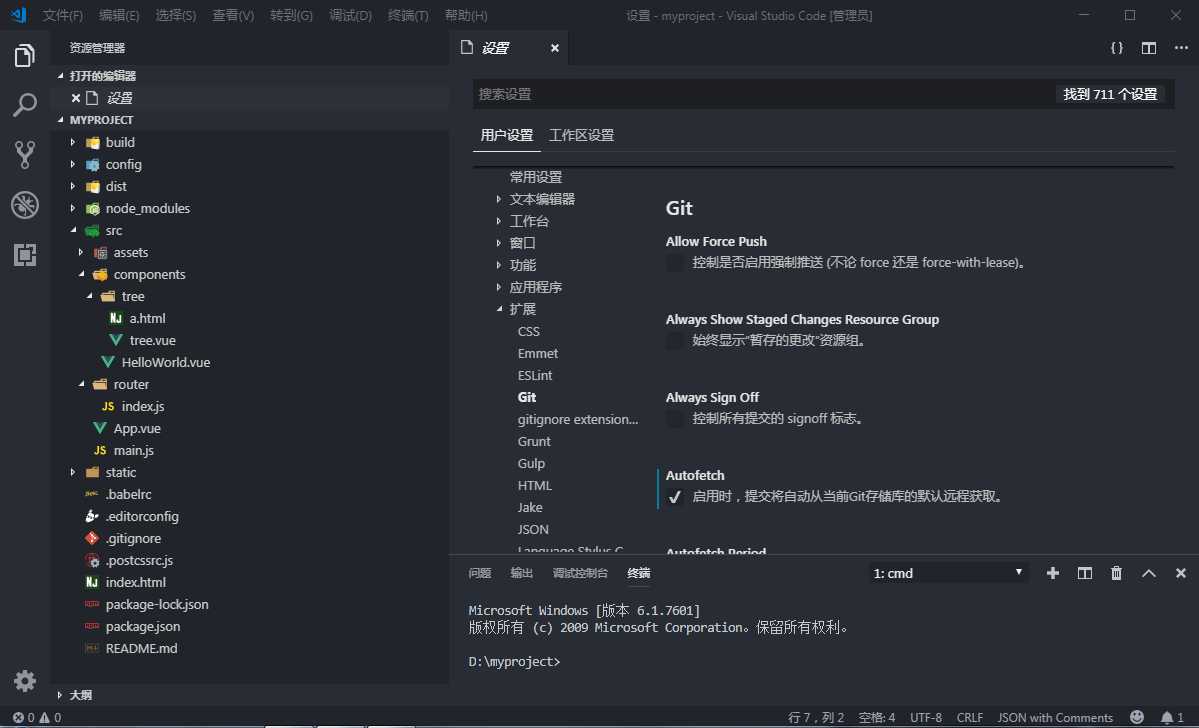Enable Allow Force Push checkbox

click(x=674, y=263)
